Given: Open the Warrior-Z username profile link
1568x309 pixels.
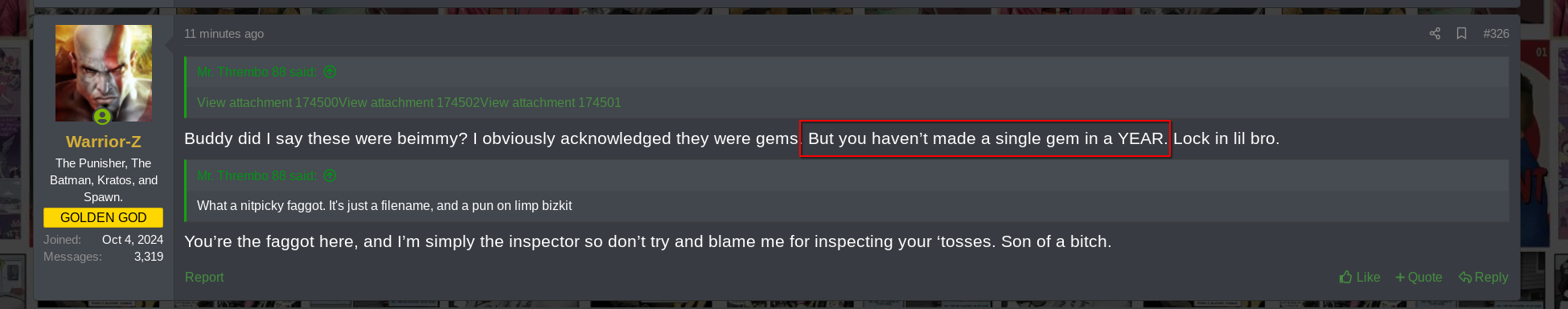Looking at the screenshot, I should (104, 142).
